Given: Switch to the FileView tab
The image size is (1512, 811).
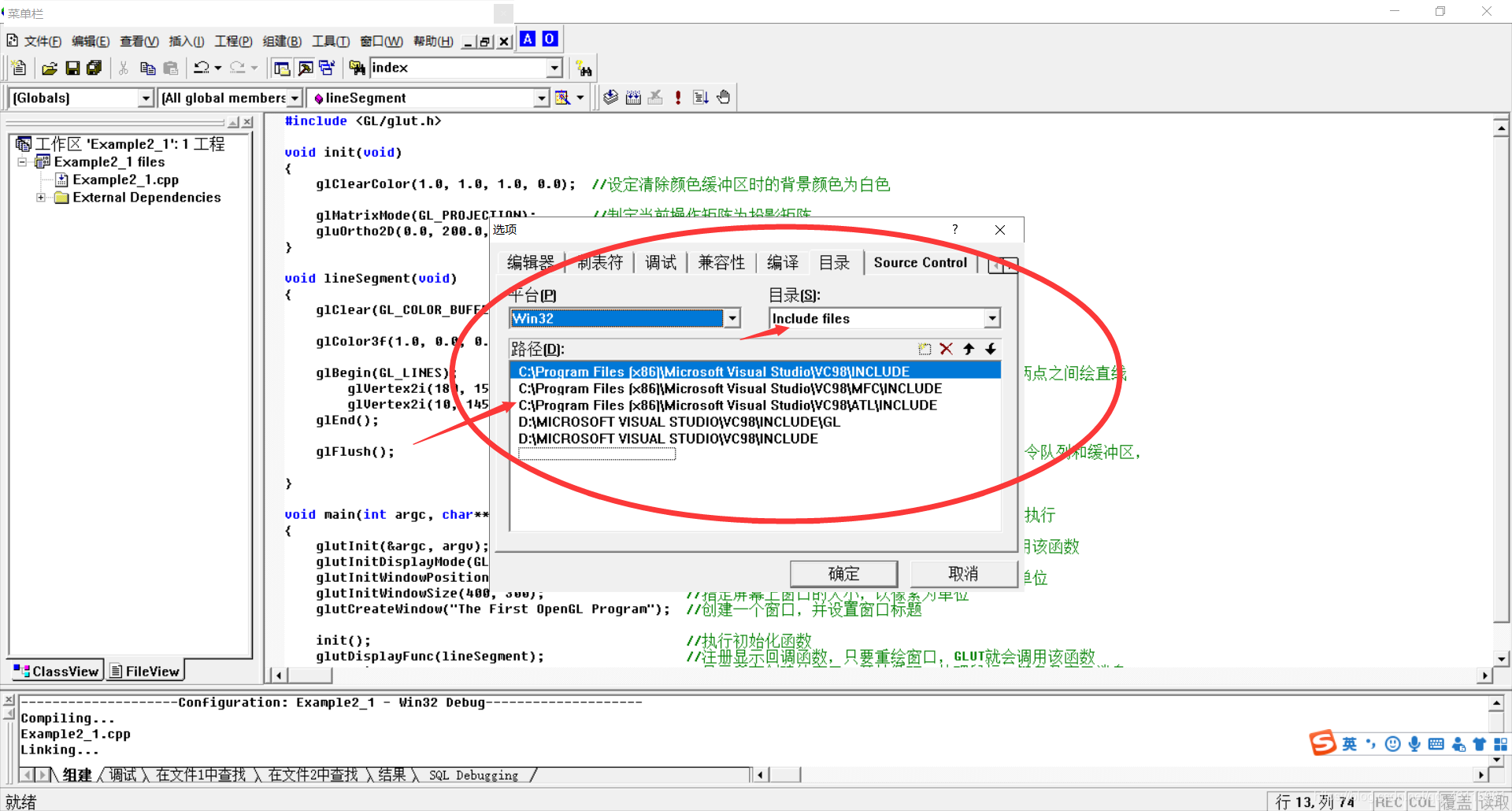Looking at the screenshot, I should click(146, 671).
